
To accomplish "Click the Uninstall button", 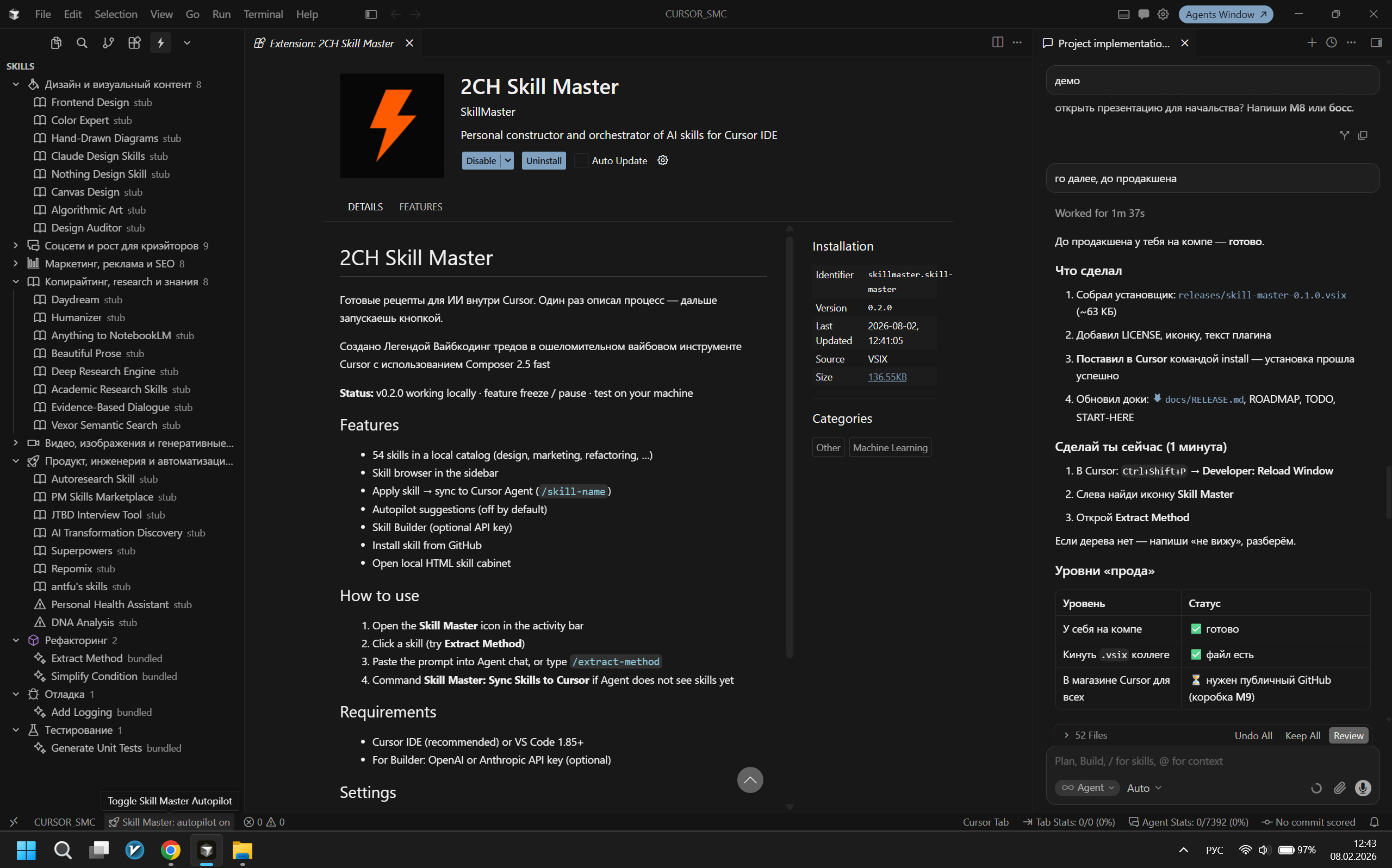I will [544, 161].
